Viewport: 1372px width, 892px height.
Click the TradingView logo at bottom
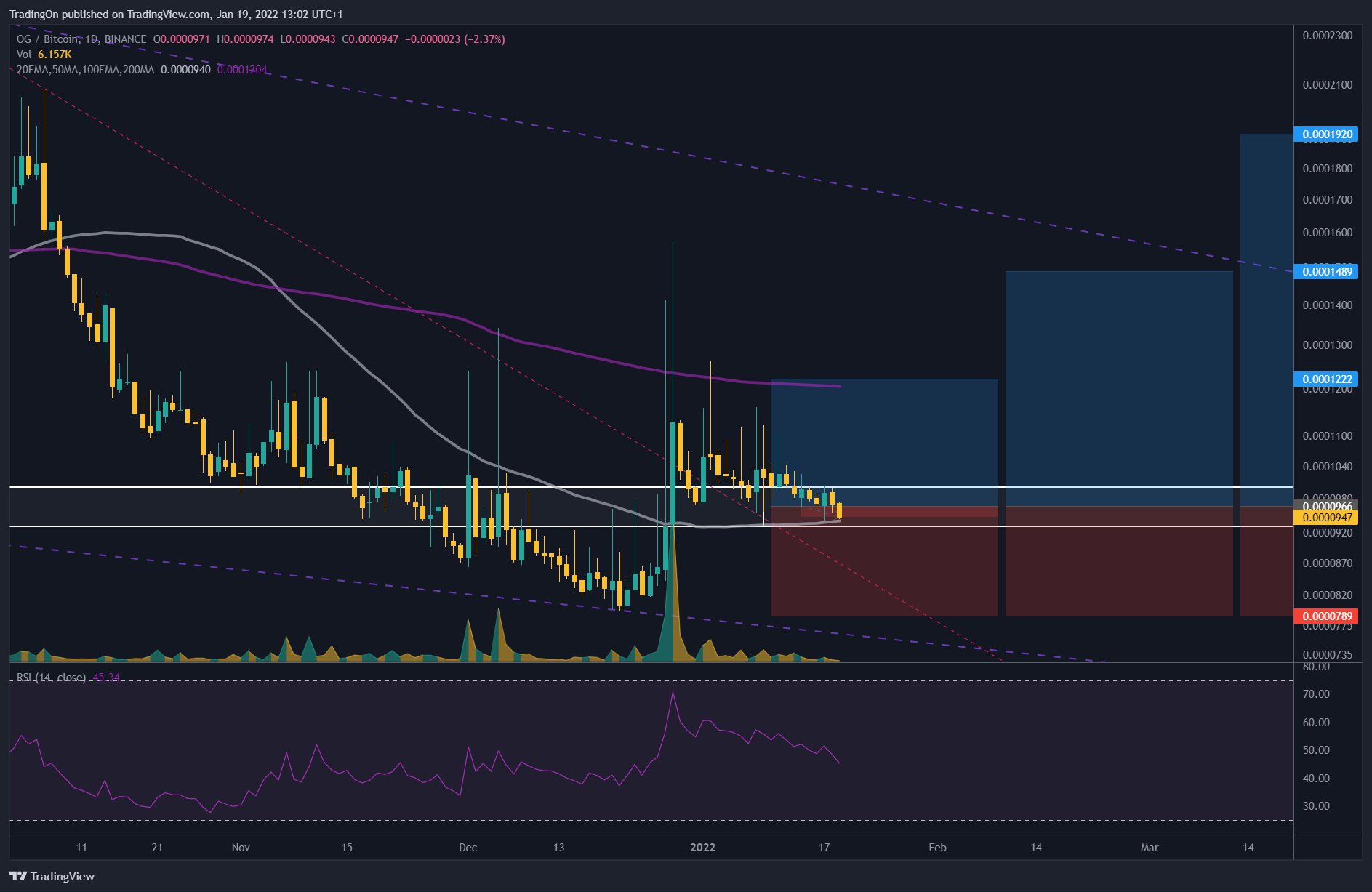(52, 876)
